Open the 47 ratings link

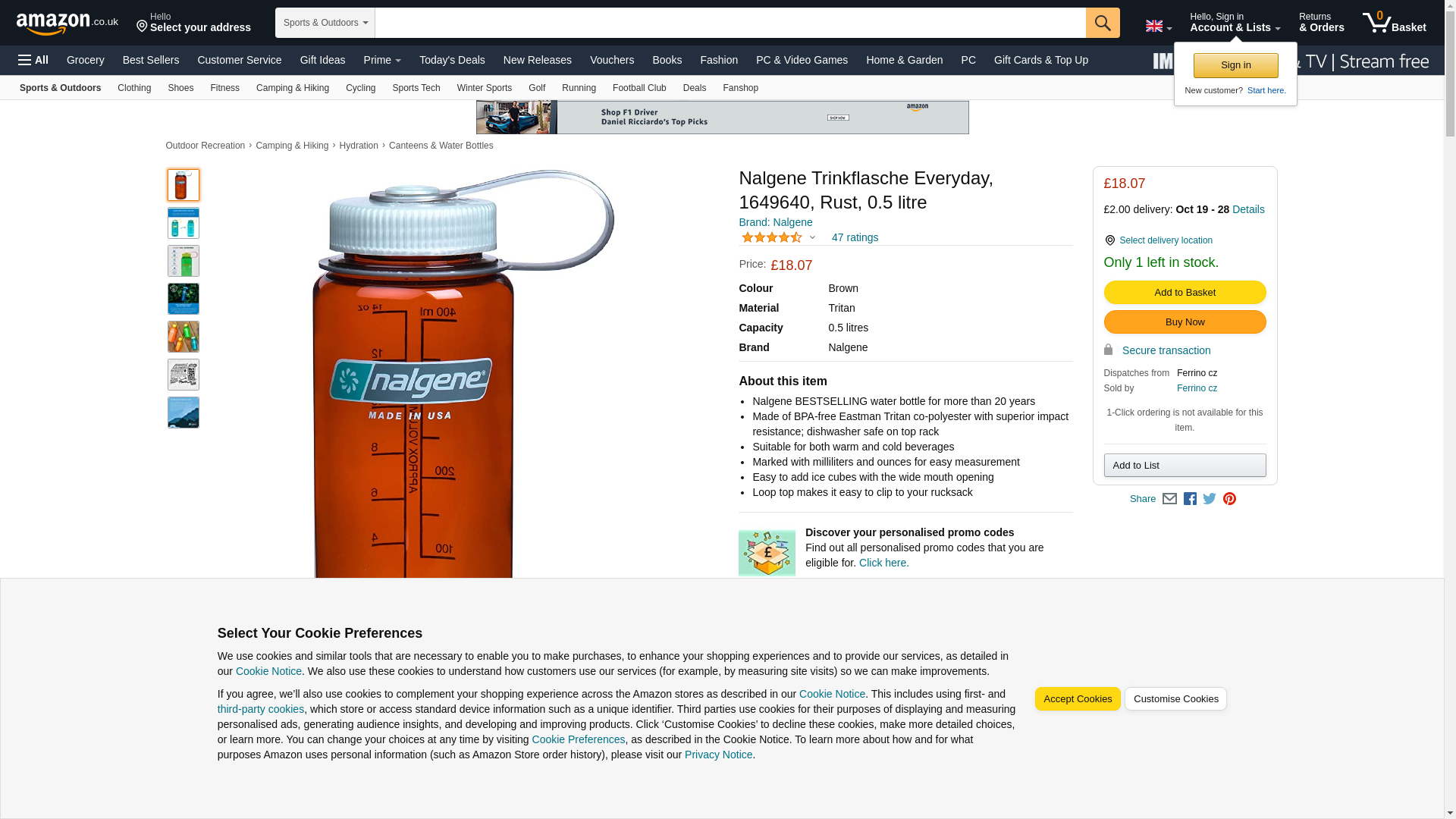855,238
